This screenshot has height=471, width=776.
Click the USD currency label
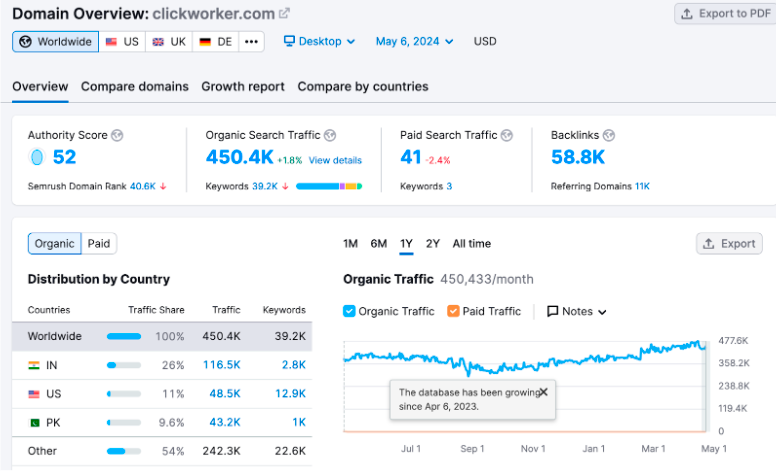click(485, 42)
